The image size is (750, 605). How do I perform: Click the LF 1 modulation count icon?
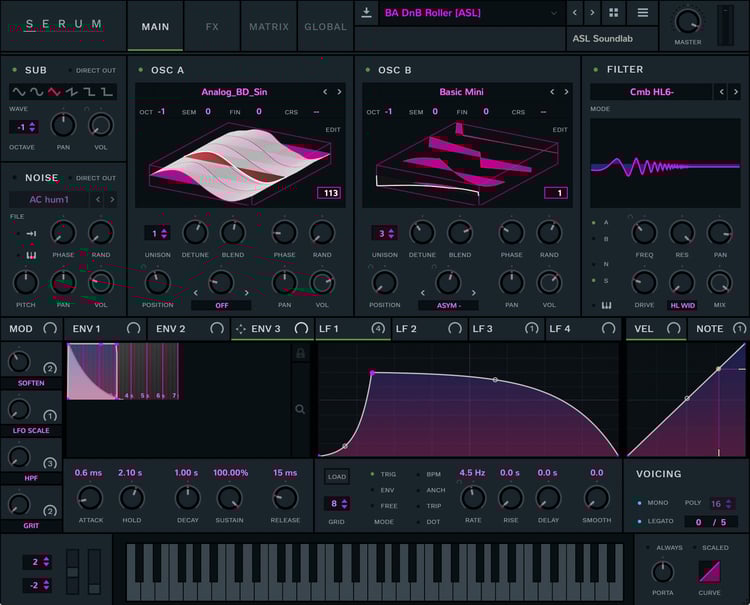tap(378, 328)
